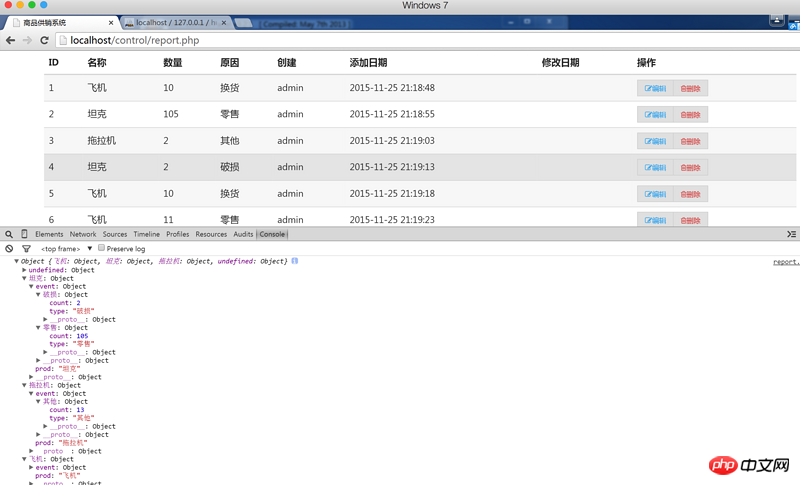The width and height of the screenshot is (800, 485).
Task: Click the 修改日期 column header
Action: (560, 63)
